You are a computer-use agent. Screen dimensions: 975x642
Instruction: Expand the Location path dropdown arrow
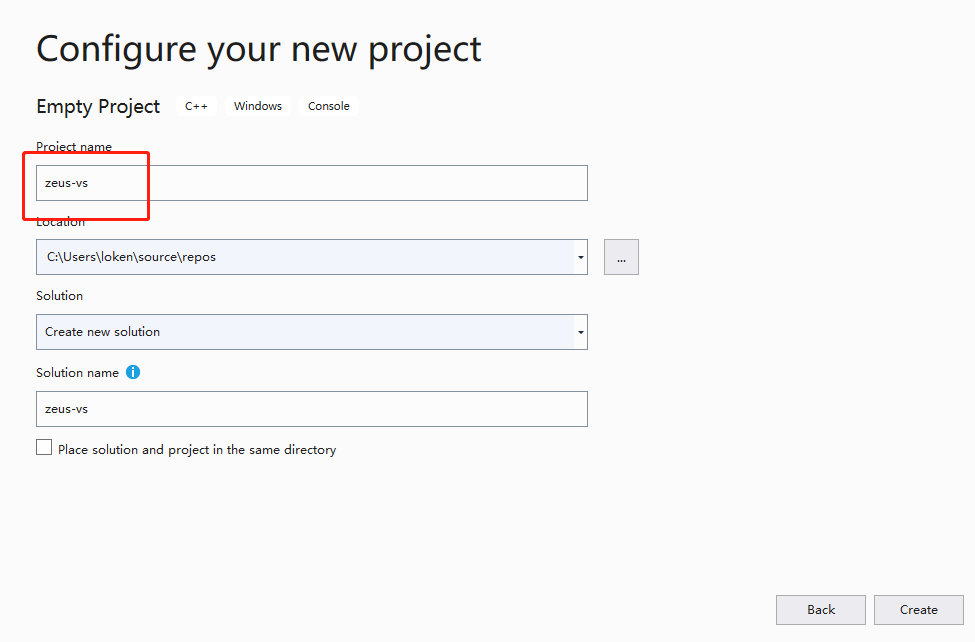pyautogui.click(x=581, y=257)
